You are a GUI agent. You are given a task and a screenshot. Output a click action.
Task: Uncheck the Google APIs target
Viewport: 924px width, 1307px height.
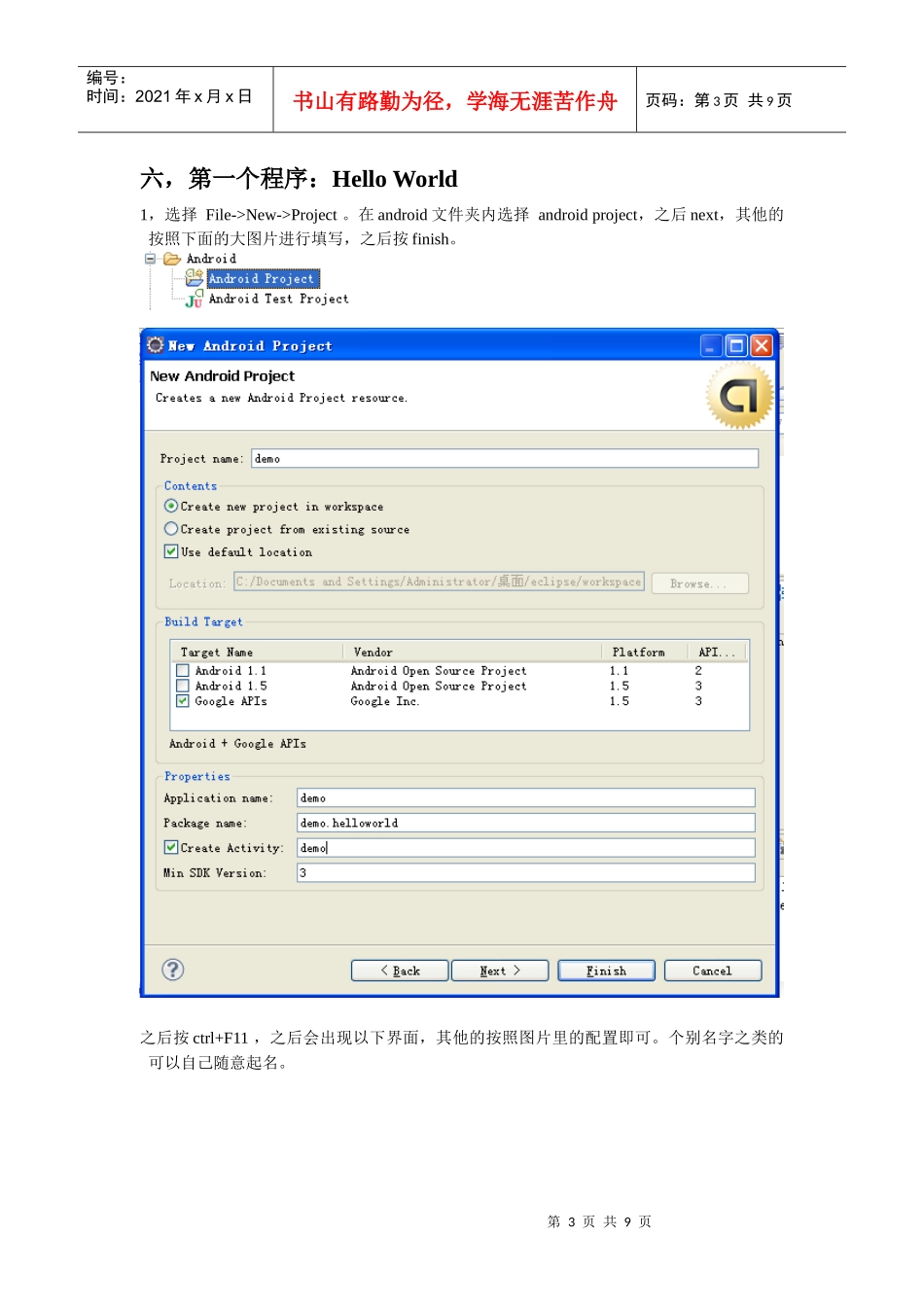pos(183,701)
